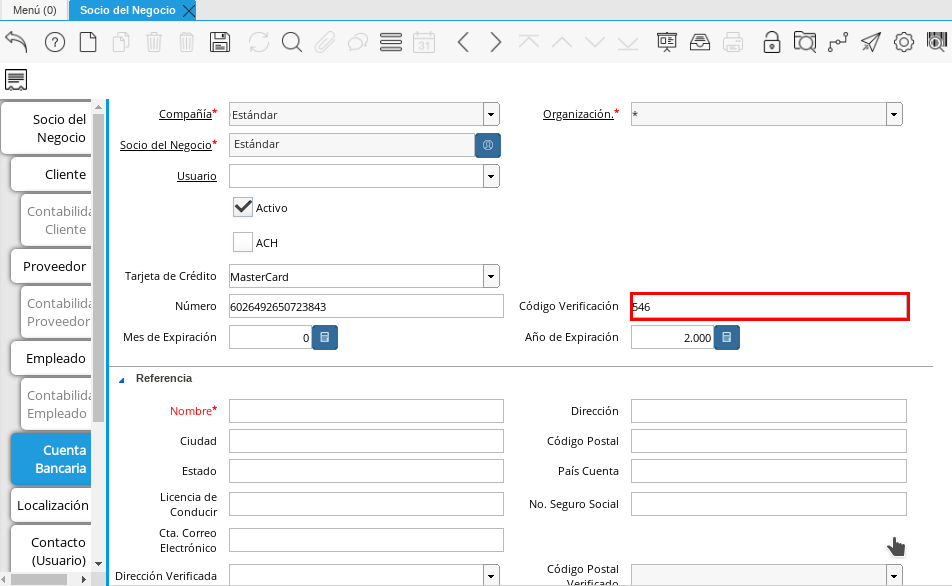
Task: Toggle grid view with the stacked lines icon
Action: coord(391,42)
